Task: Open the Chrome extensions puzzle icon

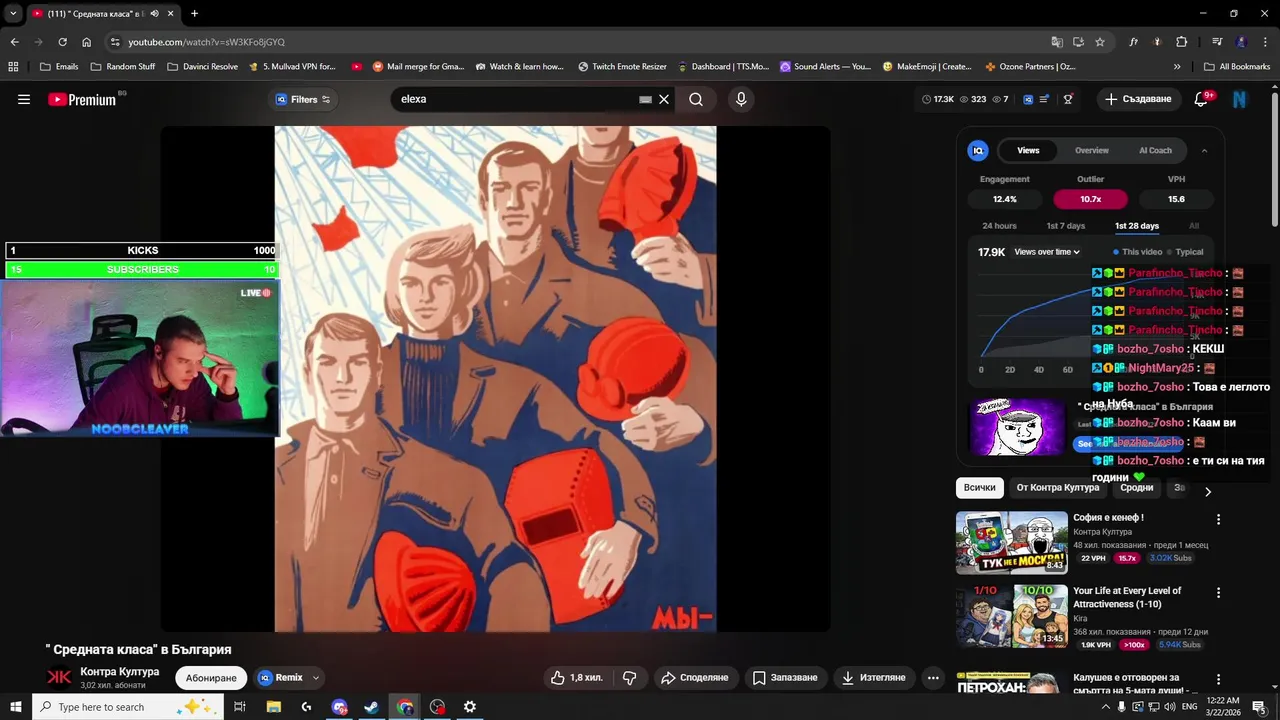Action: (x=1182, y=42)
